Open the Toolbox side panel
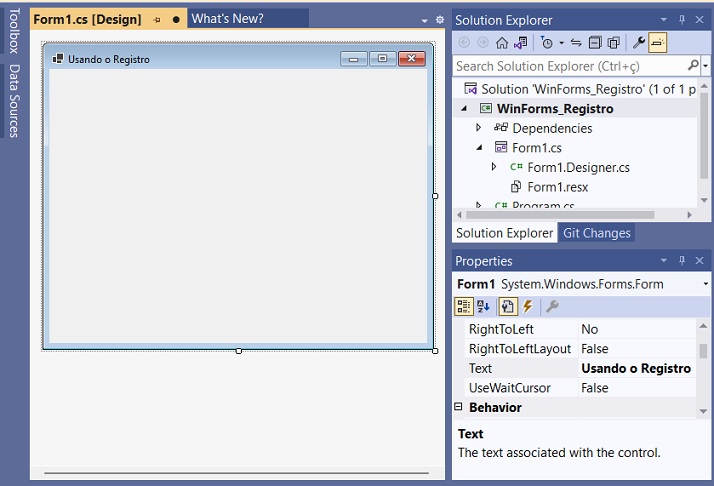Viewport: 714px width, 486px height. pos(14,32)
